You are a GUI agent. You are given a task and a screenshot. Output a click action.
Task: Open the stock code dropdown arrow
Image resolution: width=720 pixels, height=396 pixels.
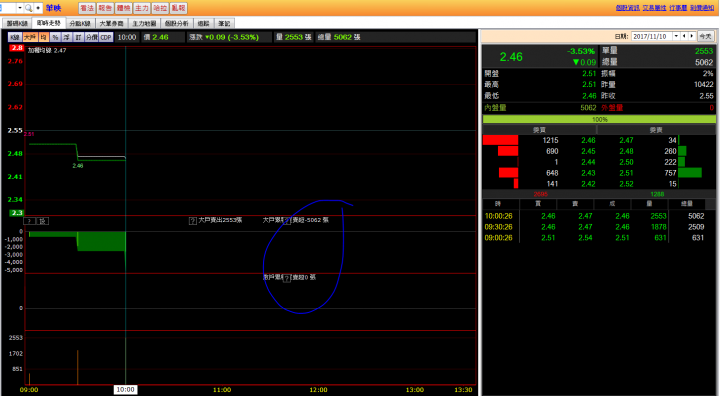click(x=20, y=8)
